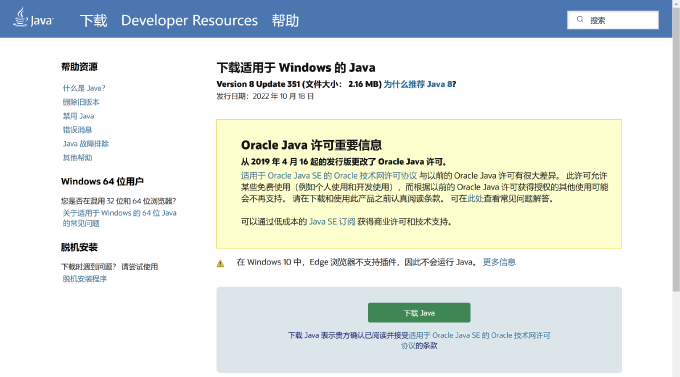The height and width of the screenshot is (377, 680).
Task: Open the 为什么推荐 Java 8 link
Action: click(418, 84)
